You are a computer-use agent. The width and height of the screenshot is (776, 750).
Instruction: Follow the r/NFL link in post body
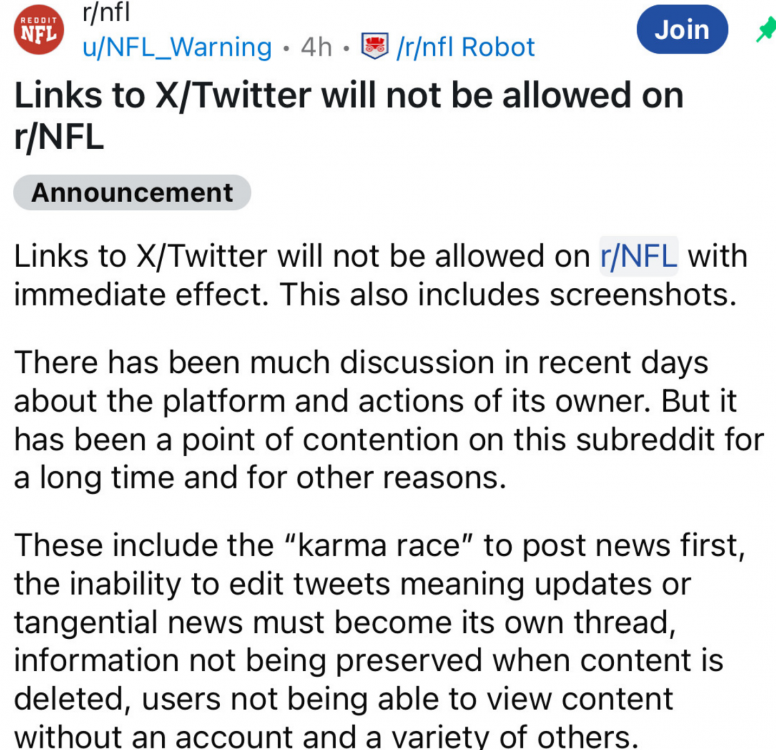point(638,256)
